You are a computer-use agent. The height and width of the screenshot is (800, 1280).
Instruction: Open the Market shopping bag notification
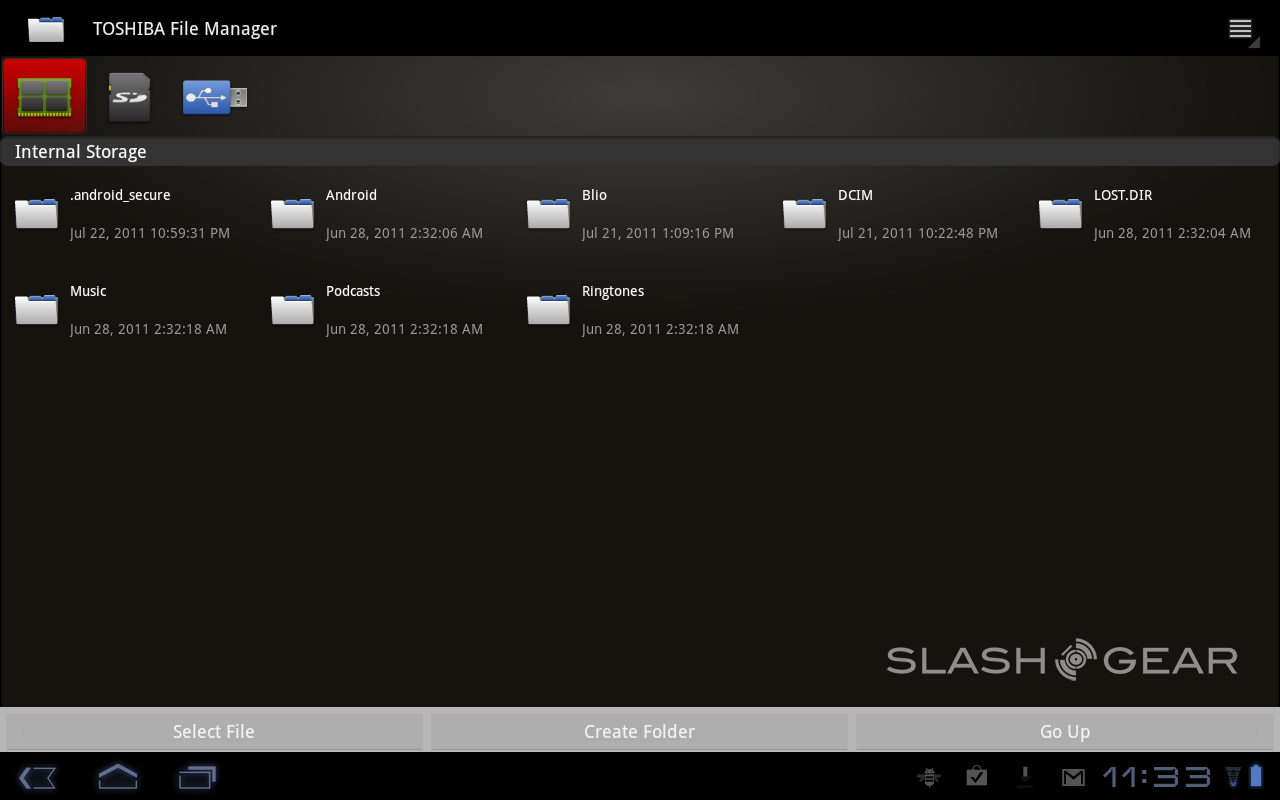click(x=977, y=776)
